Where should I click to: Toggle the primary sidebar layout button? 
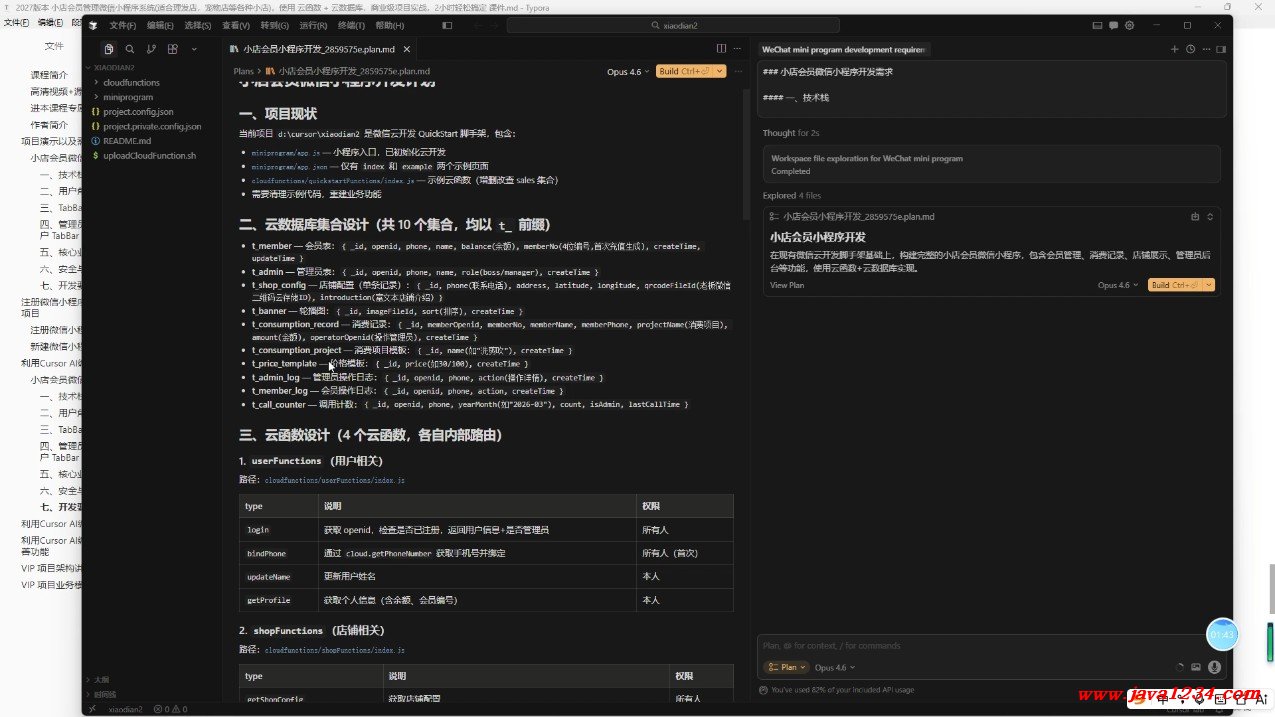click(446, 25)
